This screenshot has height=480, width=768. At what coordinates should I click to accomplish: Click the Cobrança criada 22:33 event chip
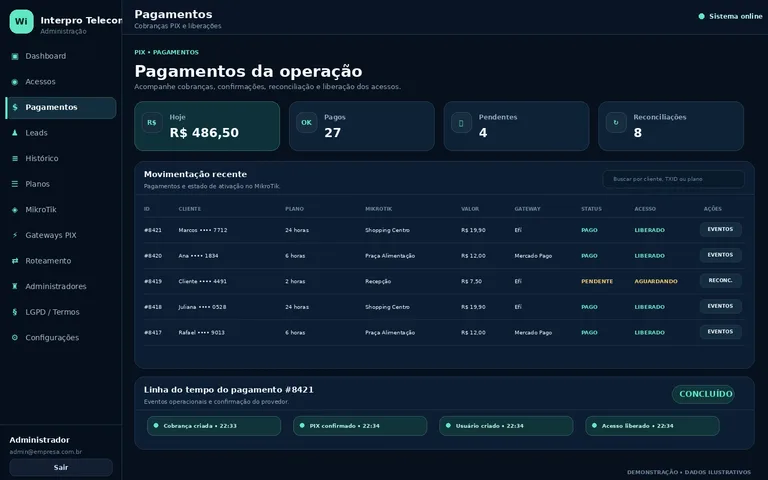coord(214,426)
